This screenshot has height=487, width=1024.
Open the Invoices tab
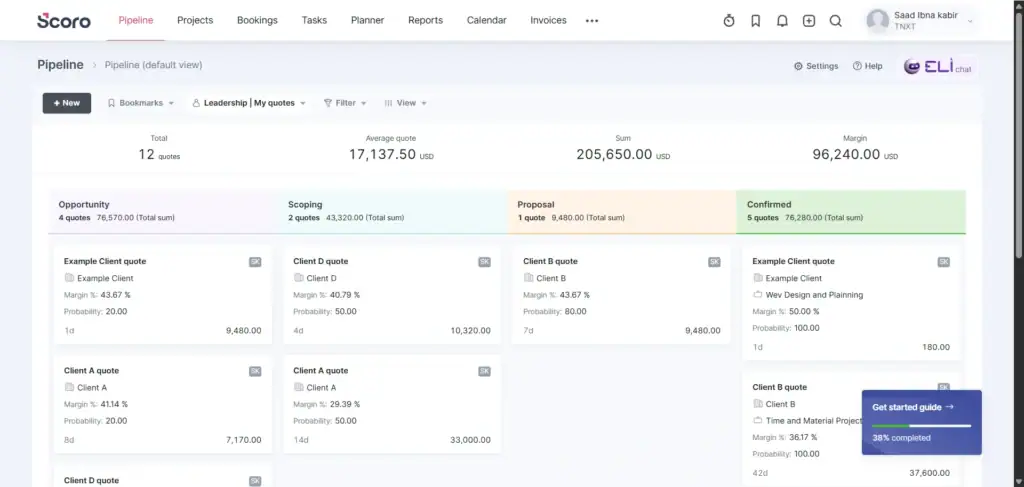point(549,20)
